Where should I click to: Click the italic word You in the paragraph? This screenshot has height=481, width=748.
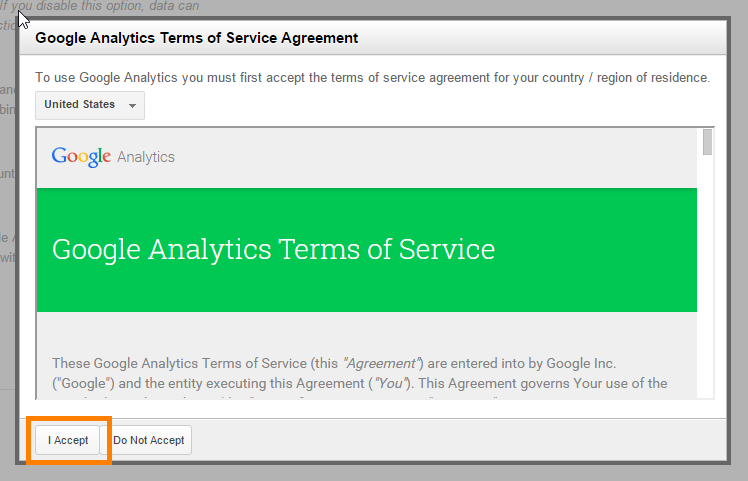pos(391,384)
